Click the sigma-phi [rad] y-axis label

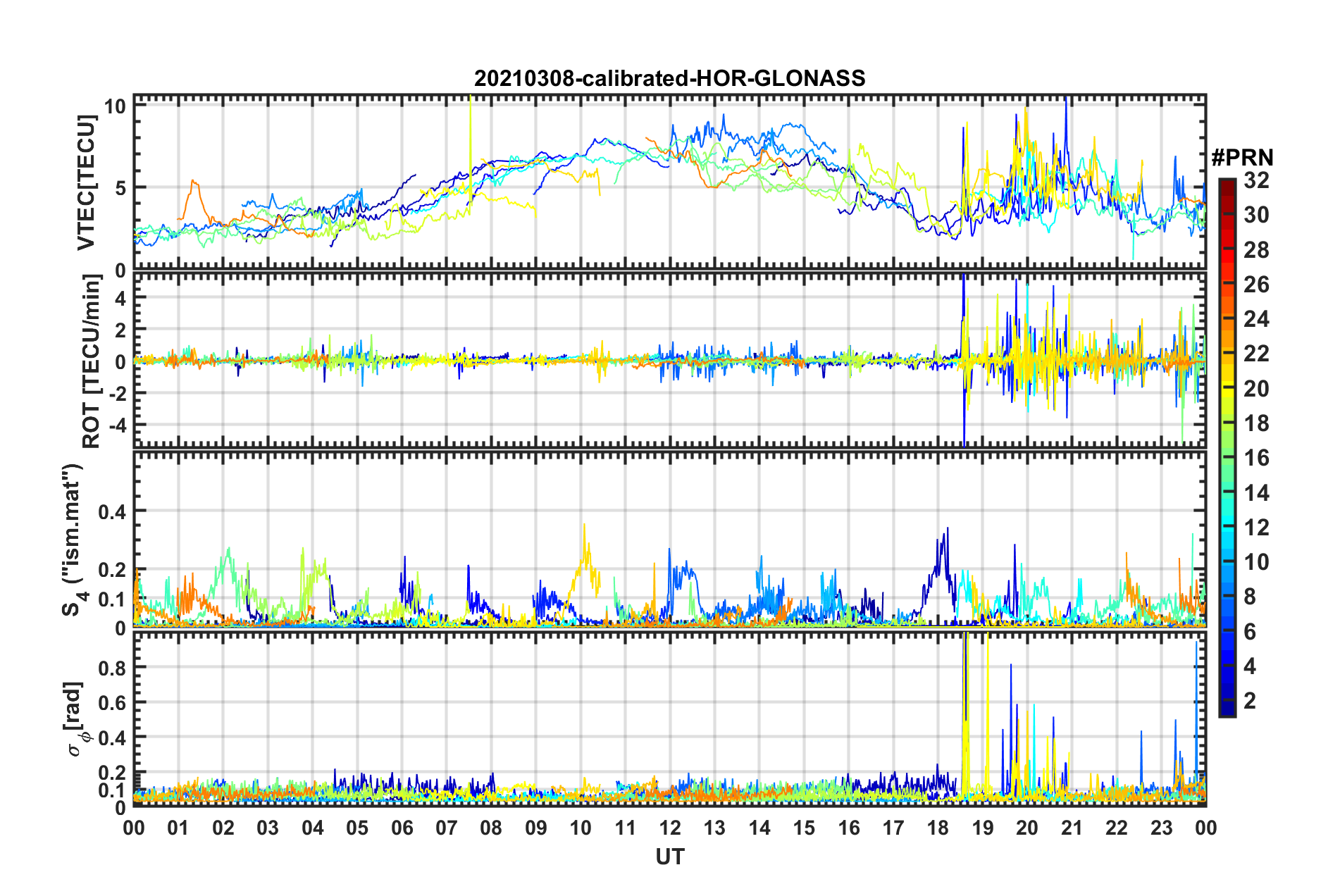(76, 718)
